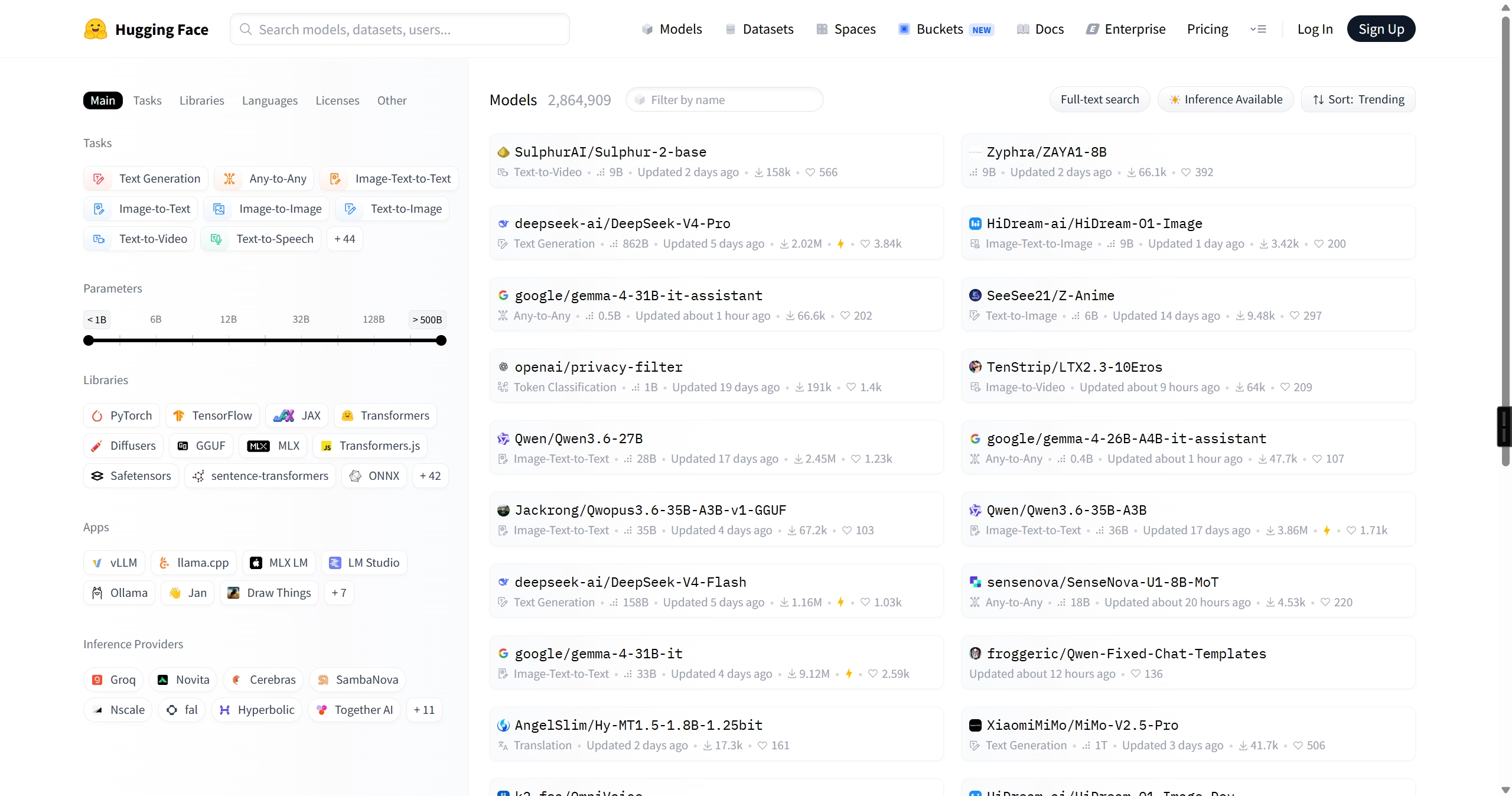
Task: Click the left handle of the Parameters slider
Action: (89, 340)
